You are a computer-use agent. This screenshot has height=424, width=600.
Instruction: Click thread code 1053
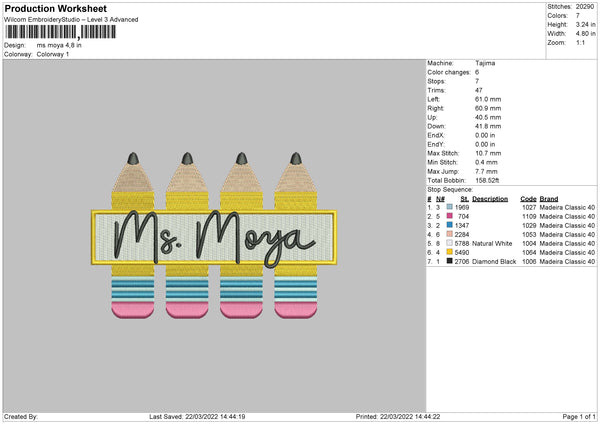529,235
